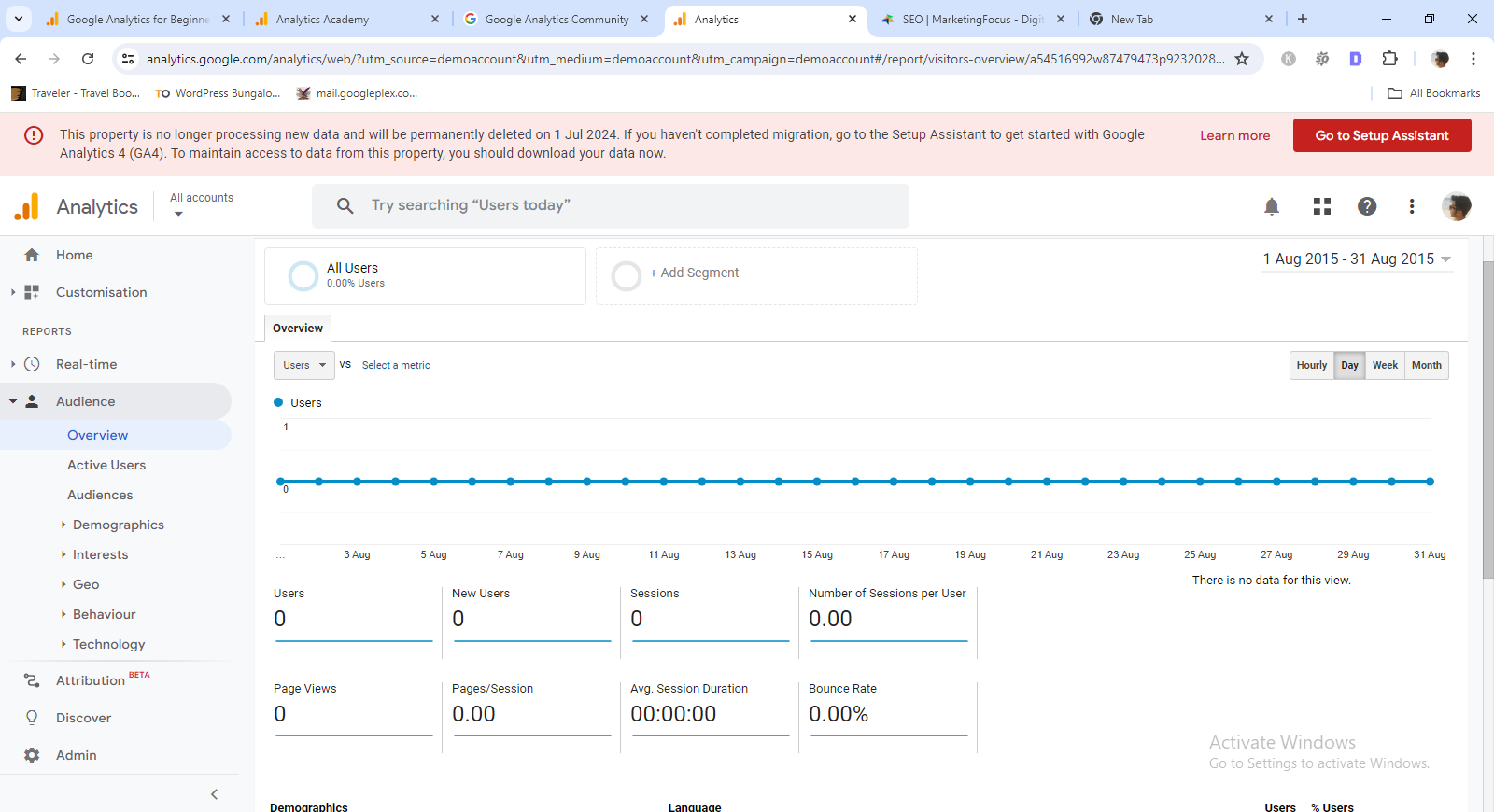Screen dimensions: 1494x812
Task: Go back to the previous page
Action: click(x=21, y=59)
